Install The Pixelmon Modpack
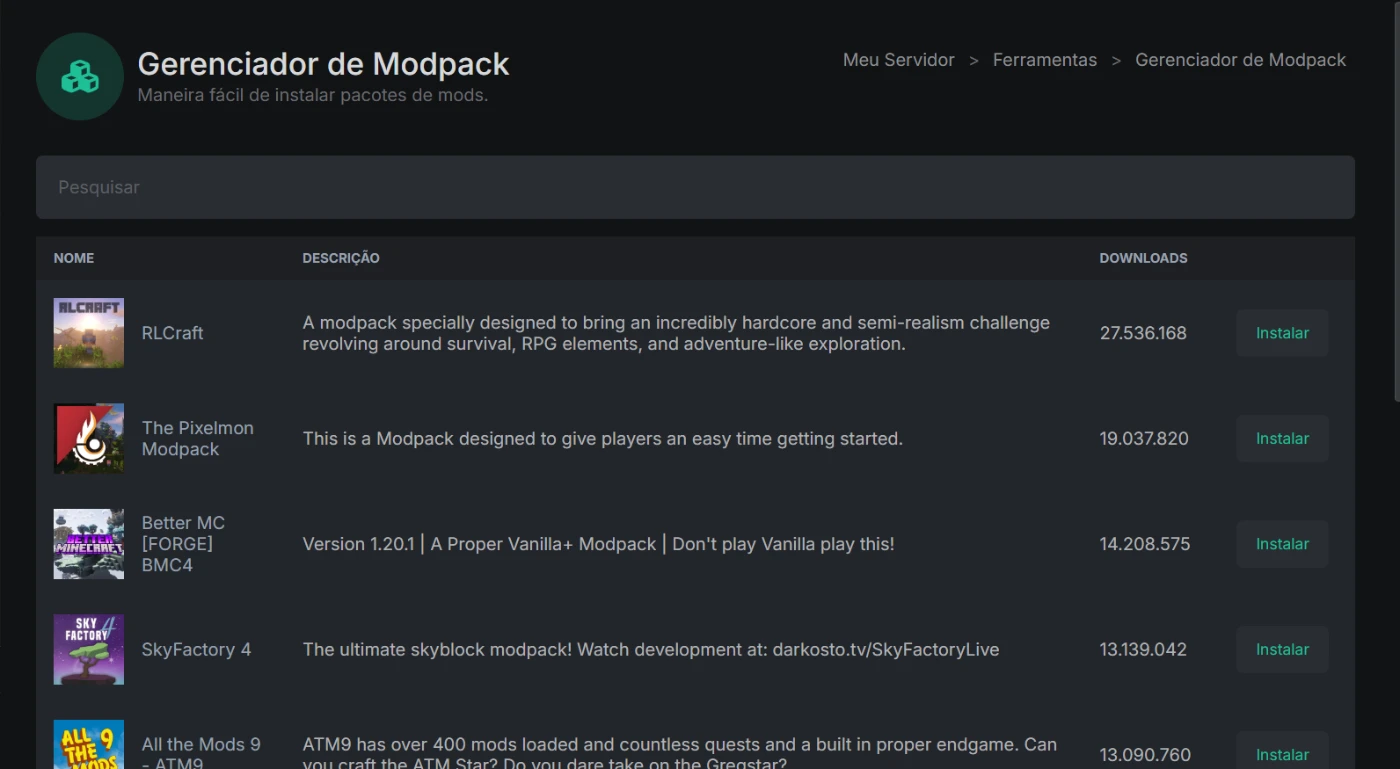 point(1282,439)
